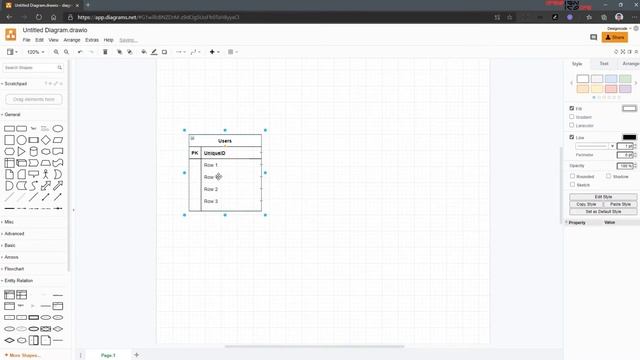Open the Line Color pencil tool

tap(154, 52)
